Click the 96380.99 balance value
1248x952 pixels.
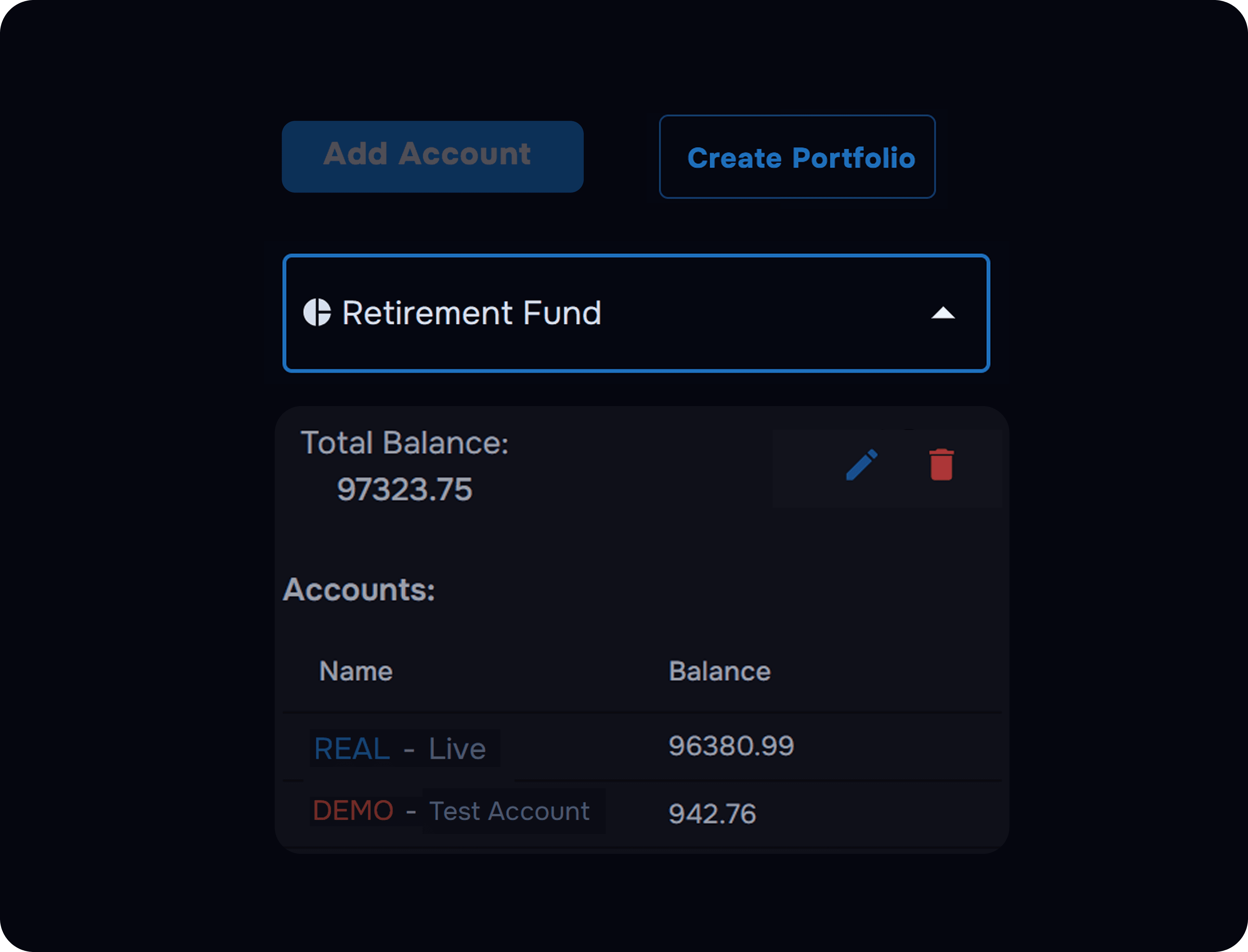point(731,746)
